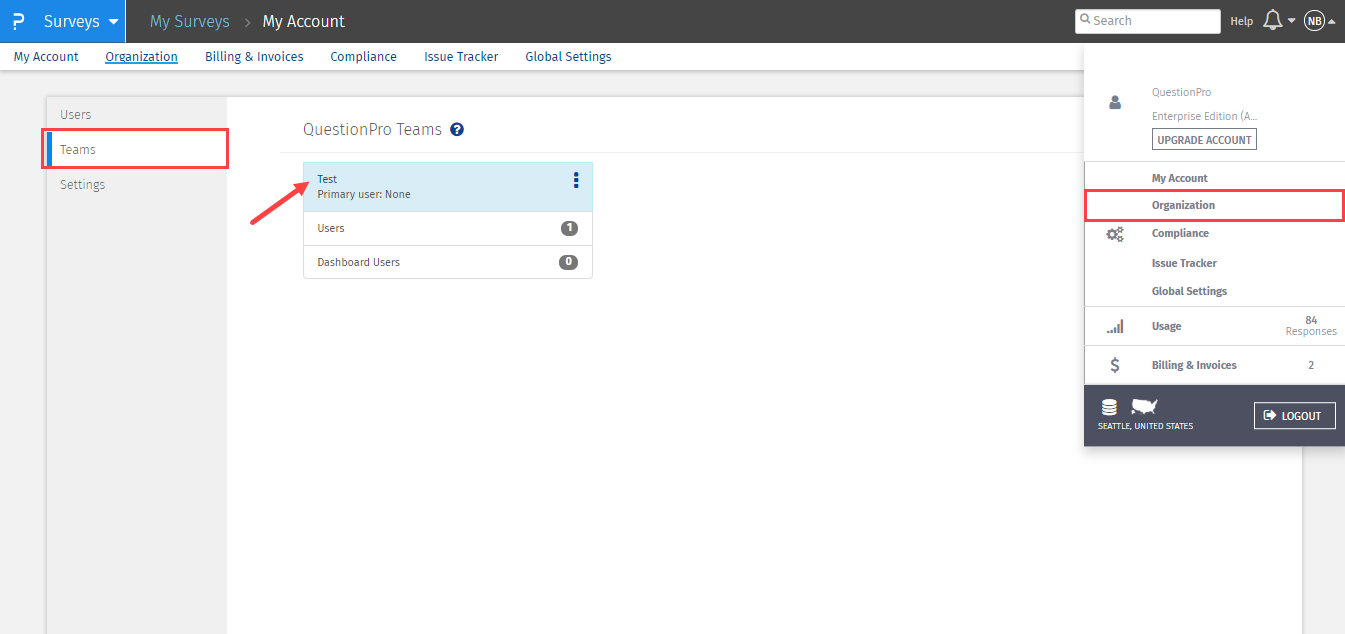The width and height of the screenshot is (1345, 634).
Task: Click the NB user avatar icon
Action: click(x=1314, y=21)
